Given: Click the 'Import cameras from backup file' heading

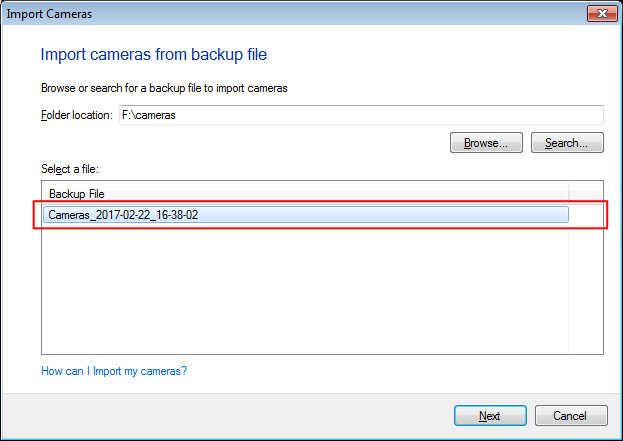Looking at the screenshot, I should pyautogui.click(x=154, y=54).
